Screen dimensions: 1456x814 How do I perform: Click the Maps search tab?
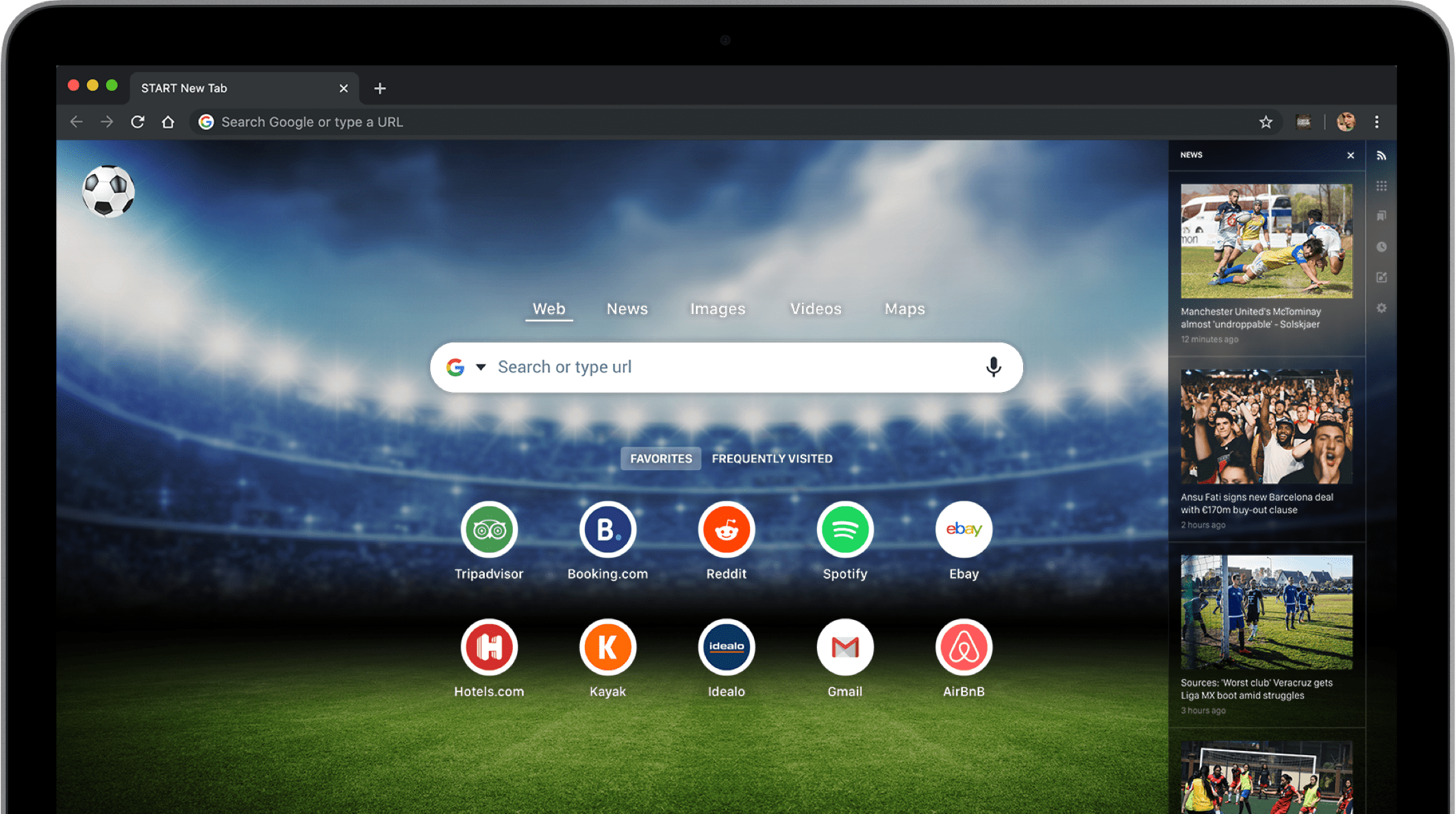point(905,308)
